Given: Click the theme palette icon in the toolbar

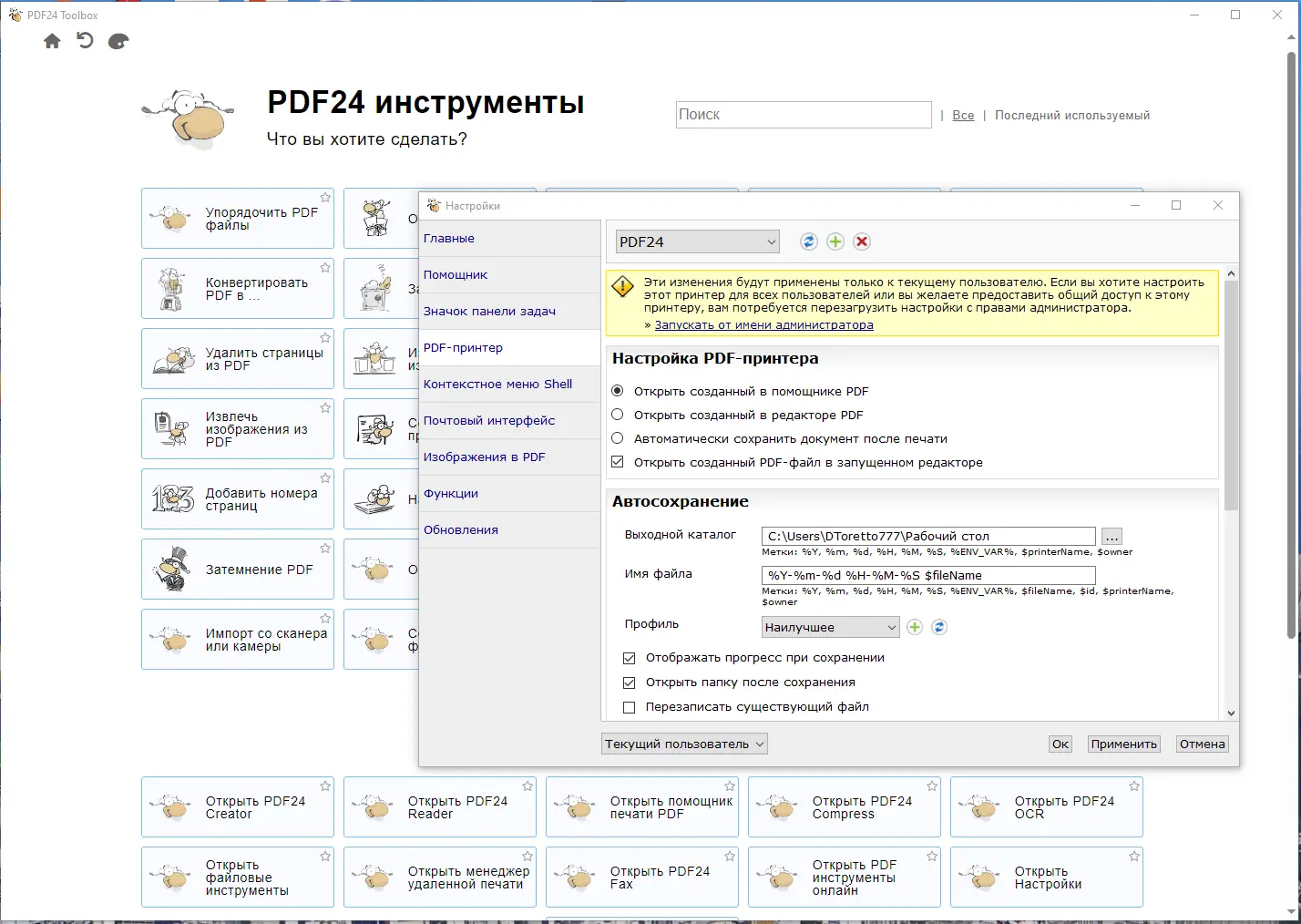Looking at the screenshot, I should coord(118,41).
